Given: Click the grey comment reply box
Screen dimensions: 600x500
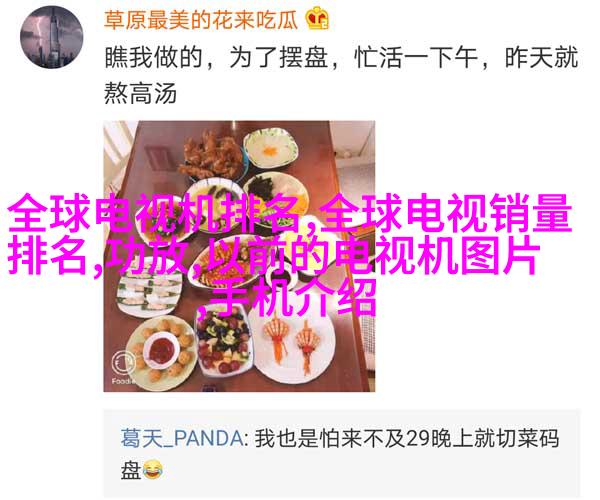Looking at the screenshot, I should point(342,453).
